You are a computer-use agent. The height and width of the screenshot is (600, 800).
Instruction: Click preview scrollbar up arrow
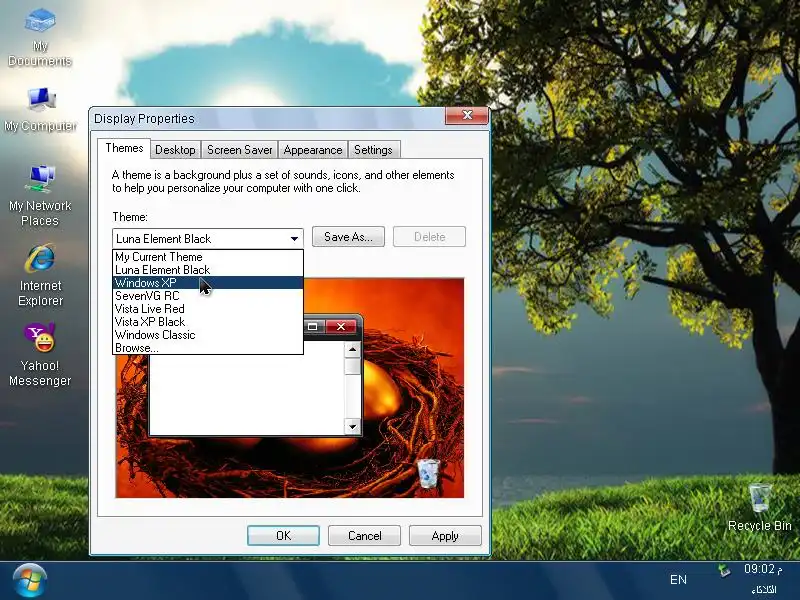(353, 349)
